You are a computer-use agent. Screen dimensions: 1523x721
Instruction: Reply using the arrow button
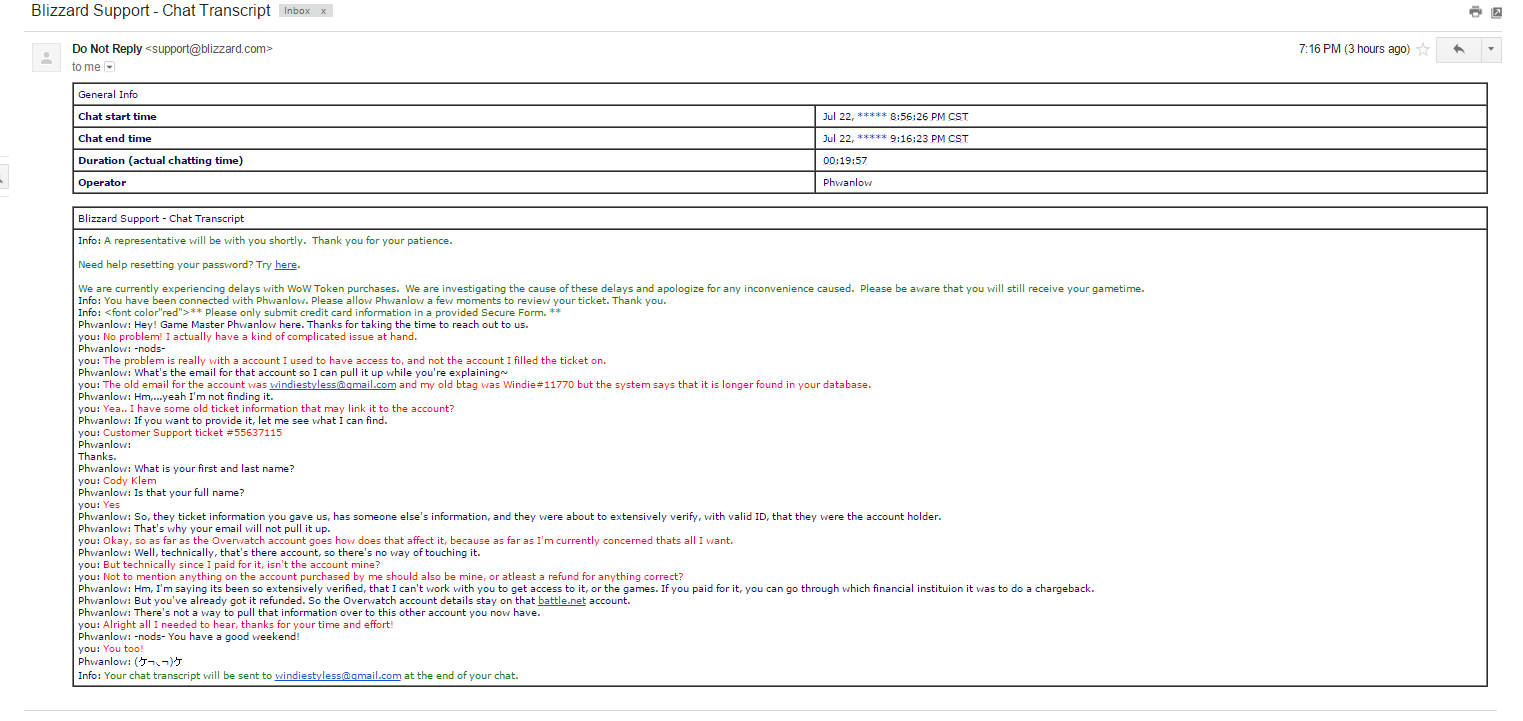coord(1458,49)
